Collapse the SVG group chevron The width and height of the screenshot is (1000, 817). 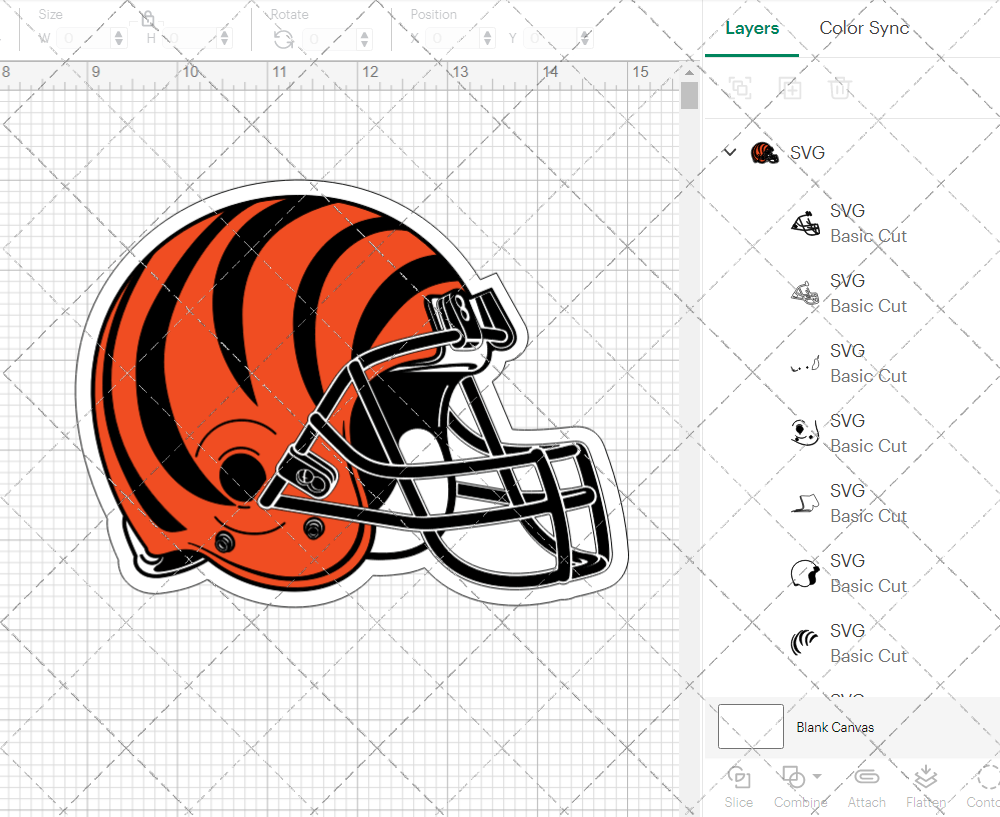coord(730,152)
